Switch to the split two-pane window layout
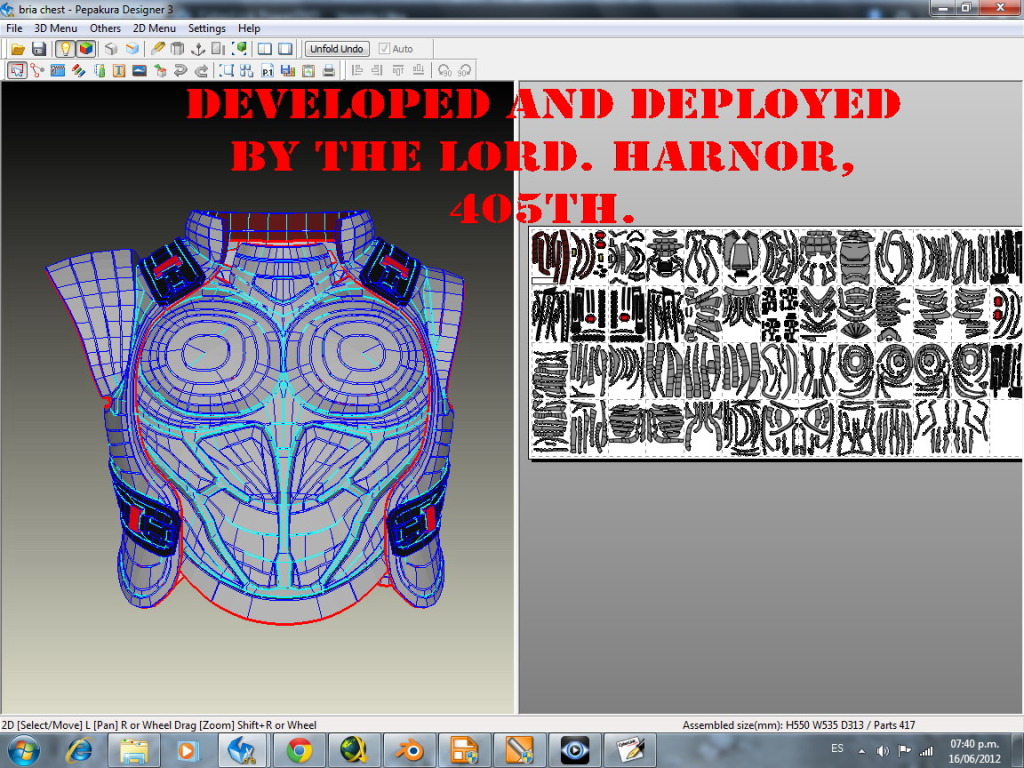The width and height of the screenshot is (1024, 768). click(264, 49)
